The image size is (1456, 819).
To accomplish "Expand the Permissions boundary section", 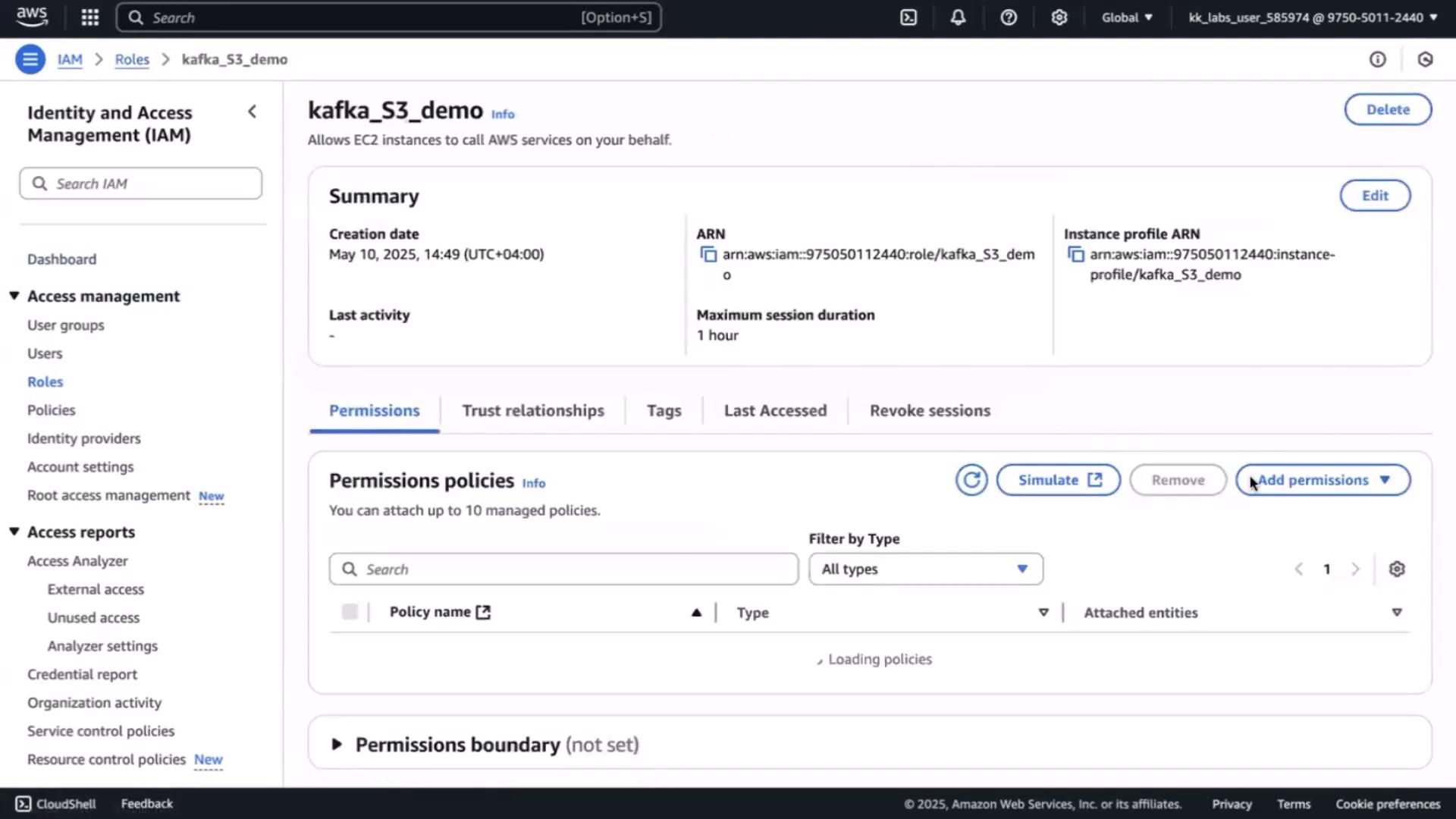I will (x=337, y=745).
